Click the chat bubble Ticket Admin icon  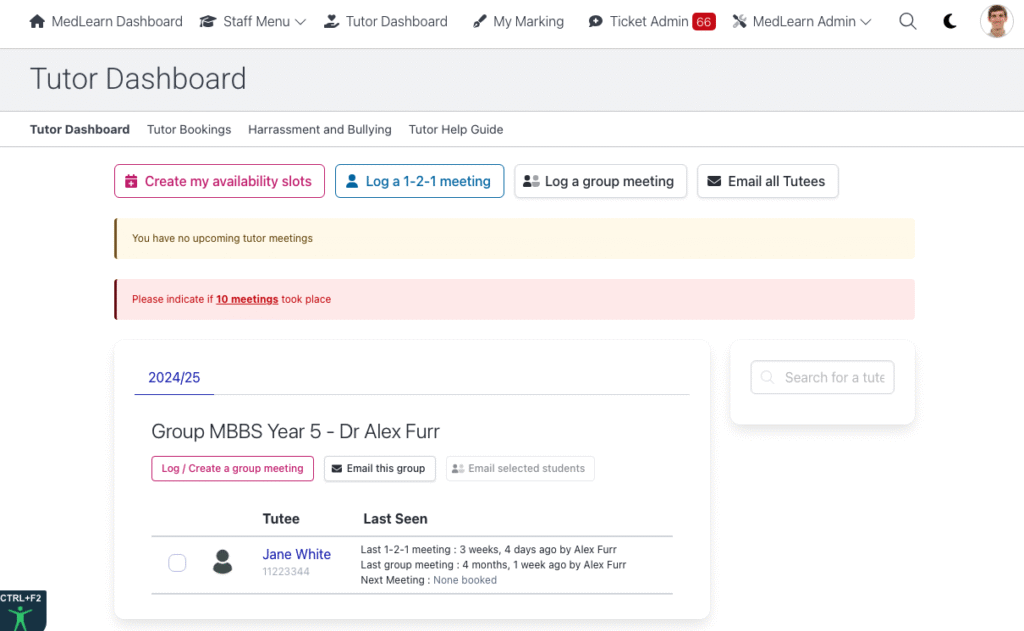(595, 22)
